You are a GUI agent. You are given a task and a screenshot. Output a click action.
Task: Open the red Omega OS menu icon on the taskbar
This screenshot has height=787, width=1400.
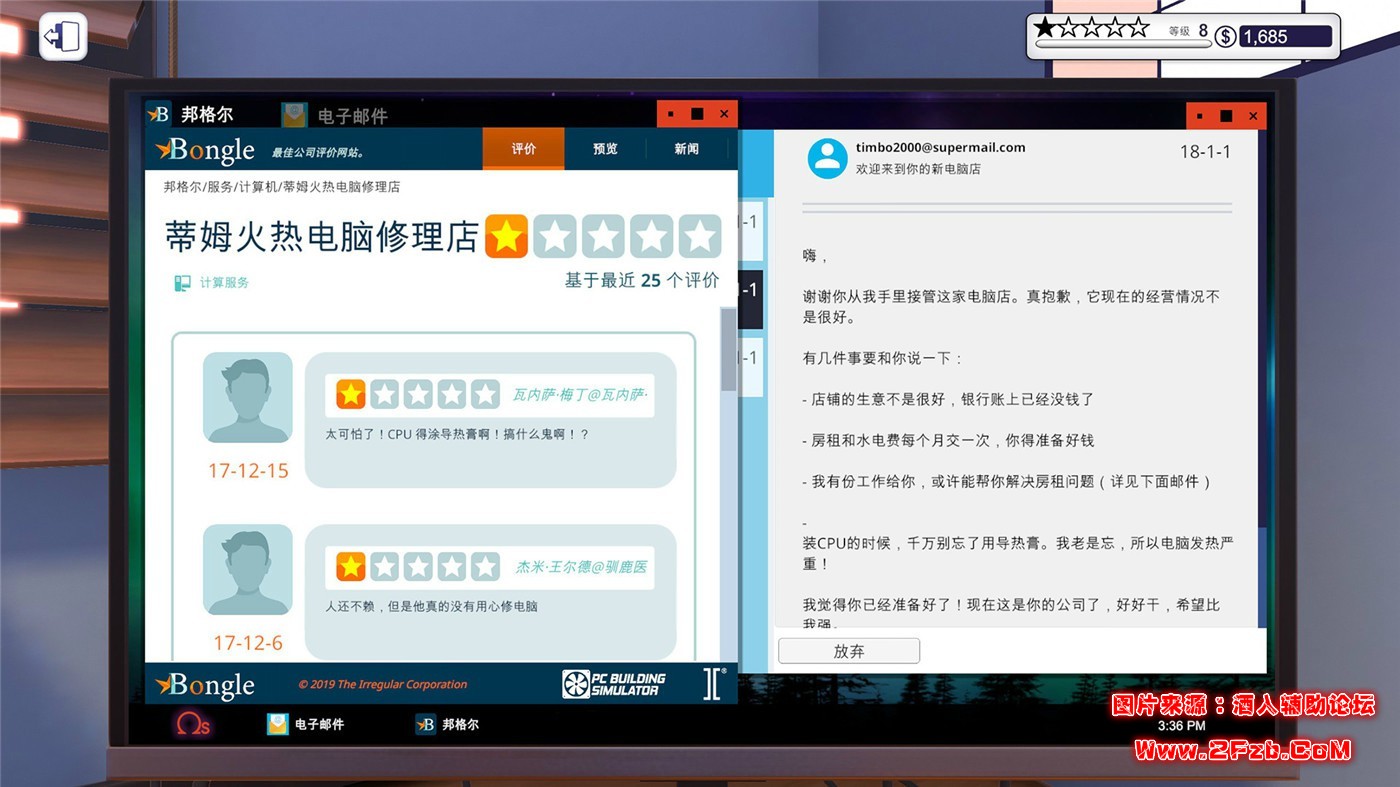click(x=193, y=724)
